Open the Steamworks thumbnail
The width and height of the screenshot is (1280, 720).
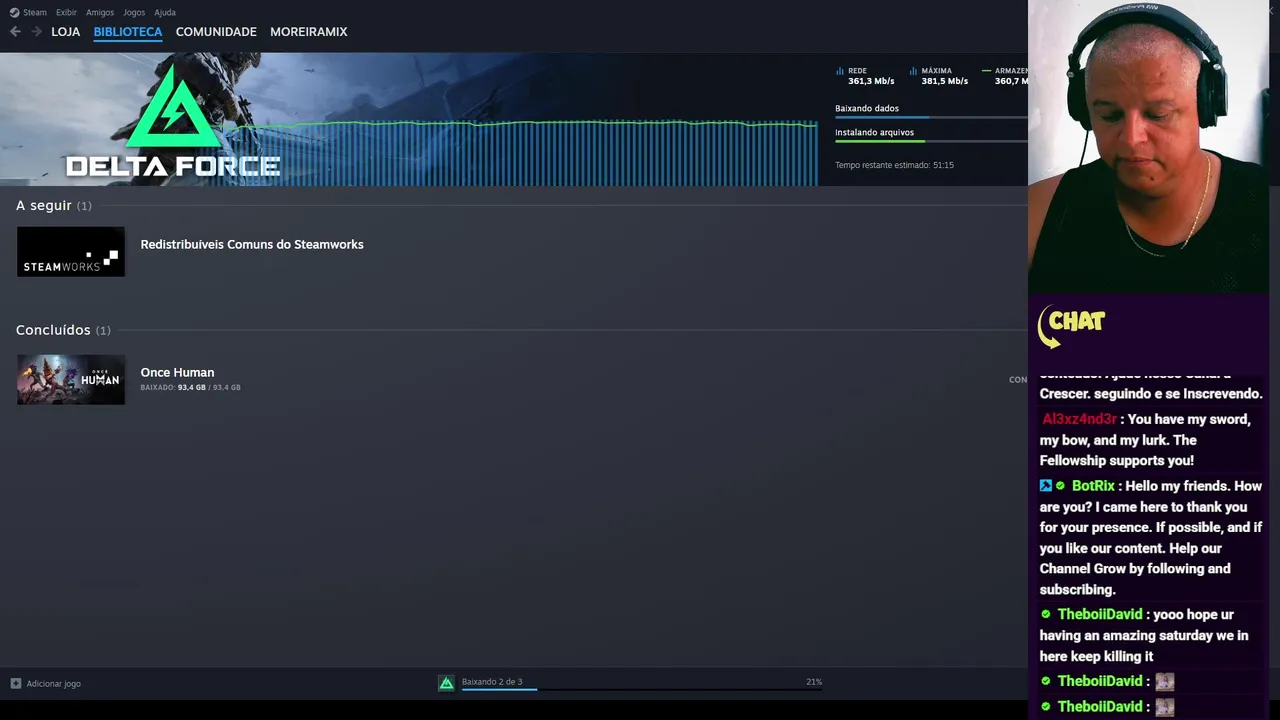(71, 252)
